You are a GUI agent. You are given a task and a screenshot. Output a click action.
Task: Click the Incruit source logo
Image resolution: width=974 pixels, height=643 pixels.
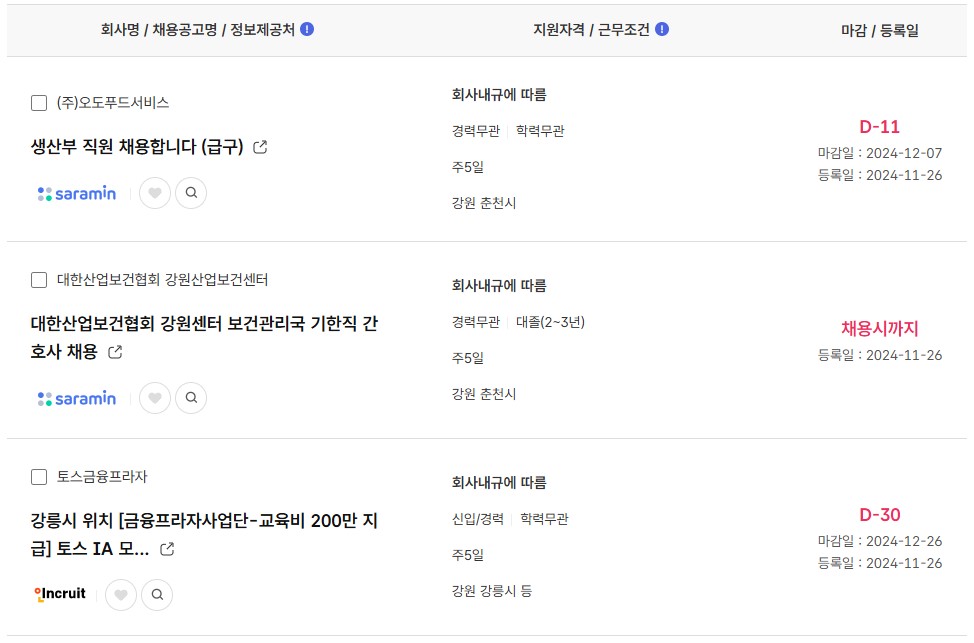point(60,595)
